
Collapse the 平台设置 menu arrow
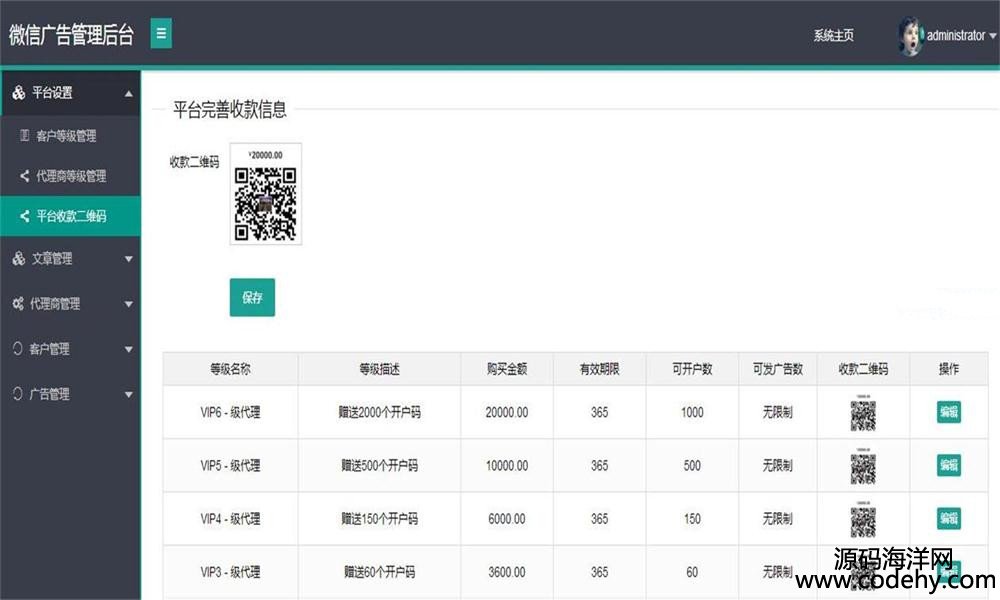128,94
